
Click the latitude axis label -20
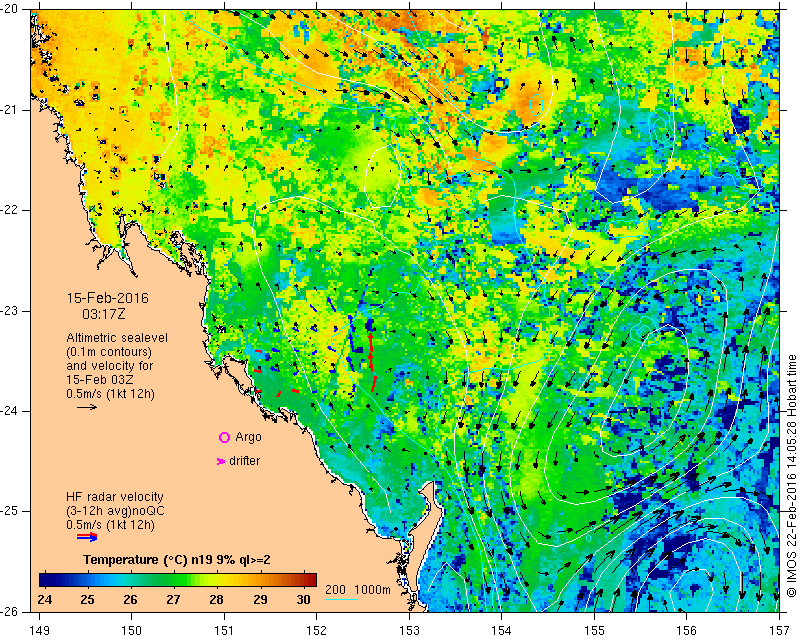(10, 9)
